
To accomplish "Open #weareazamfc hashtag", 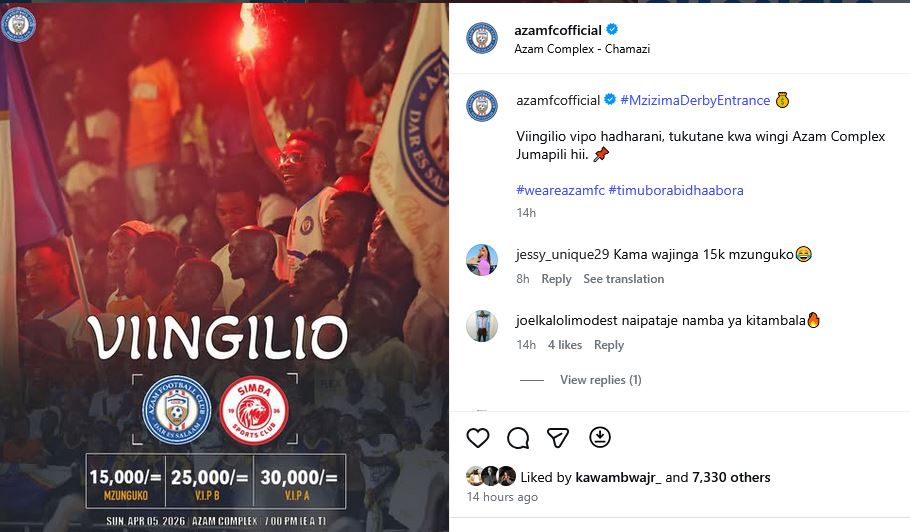I will pos(560,190).
